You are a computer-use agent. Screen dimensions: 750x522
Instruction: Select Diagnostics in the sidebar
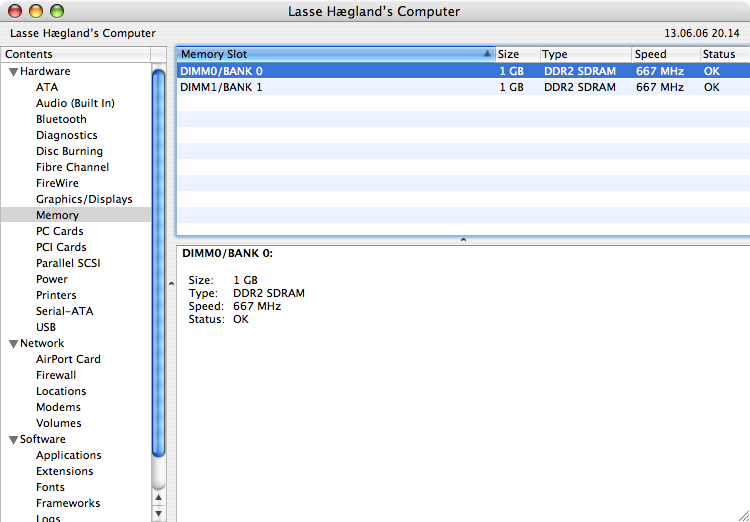click(66, 135)
